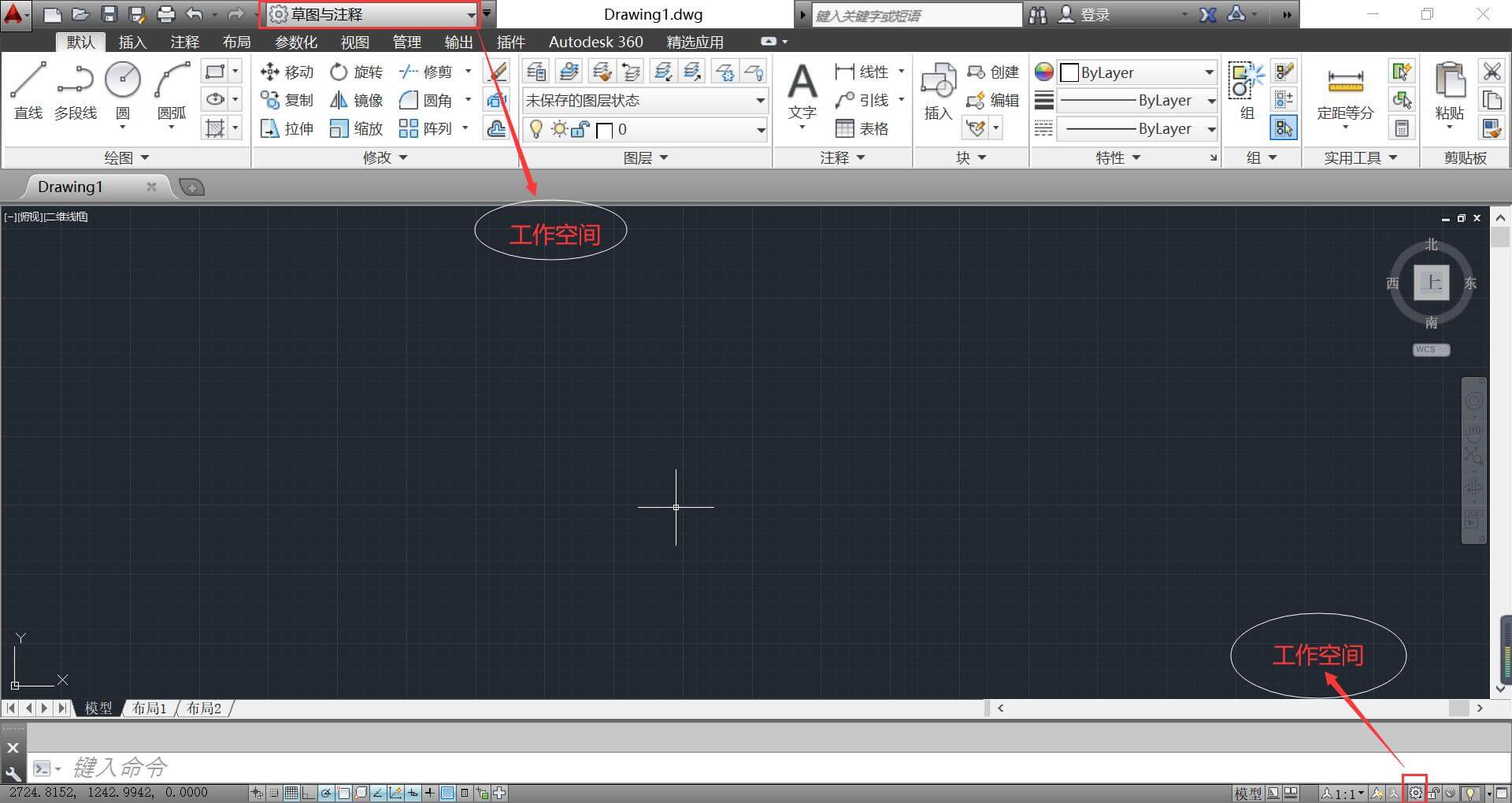Open the ByLayer linetype dropdown

tap(1137, 128)
